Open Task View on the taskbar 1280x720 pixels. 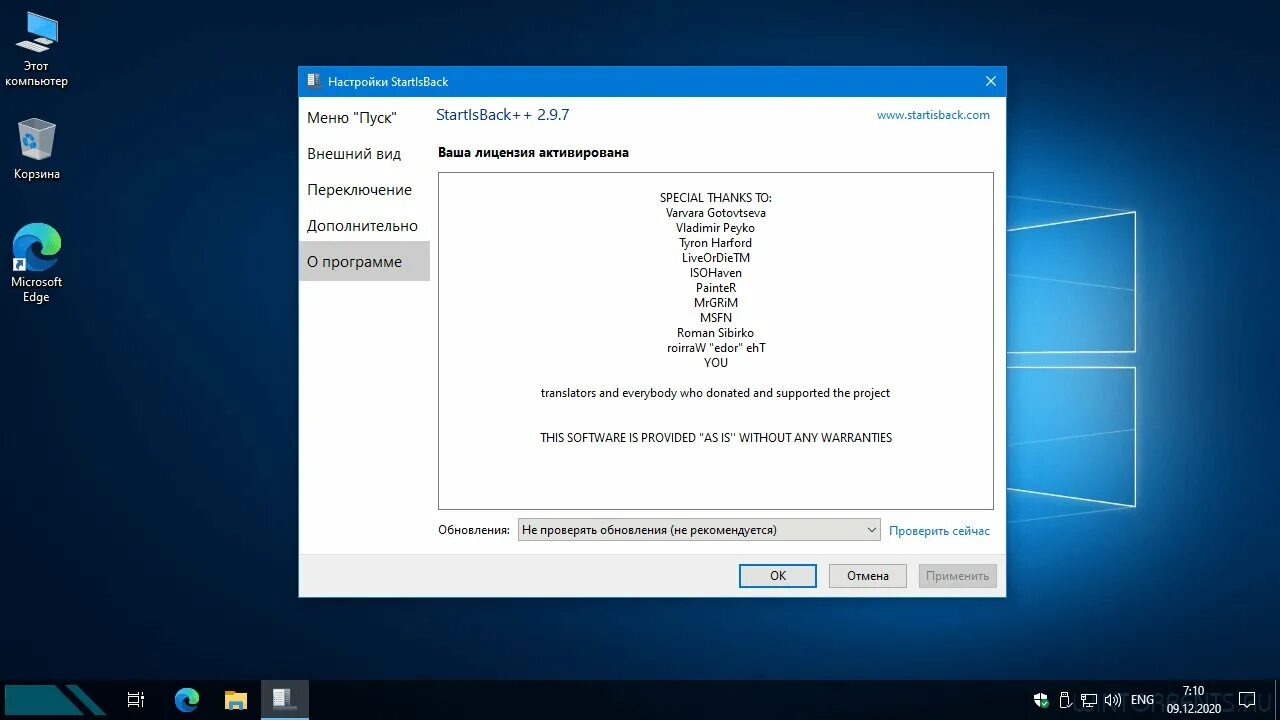click(x=136, y=700)
